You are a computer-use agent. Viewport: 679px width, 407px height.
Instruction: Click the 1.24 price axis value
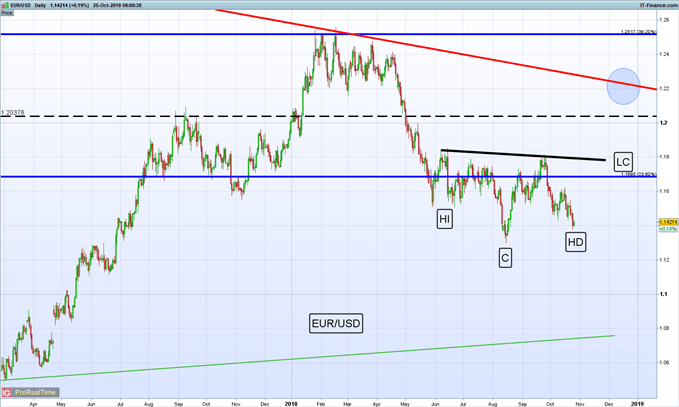(x=664, y=54)
